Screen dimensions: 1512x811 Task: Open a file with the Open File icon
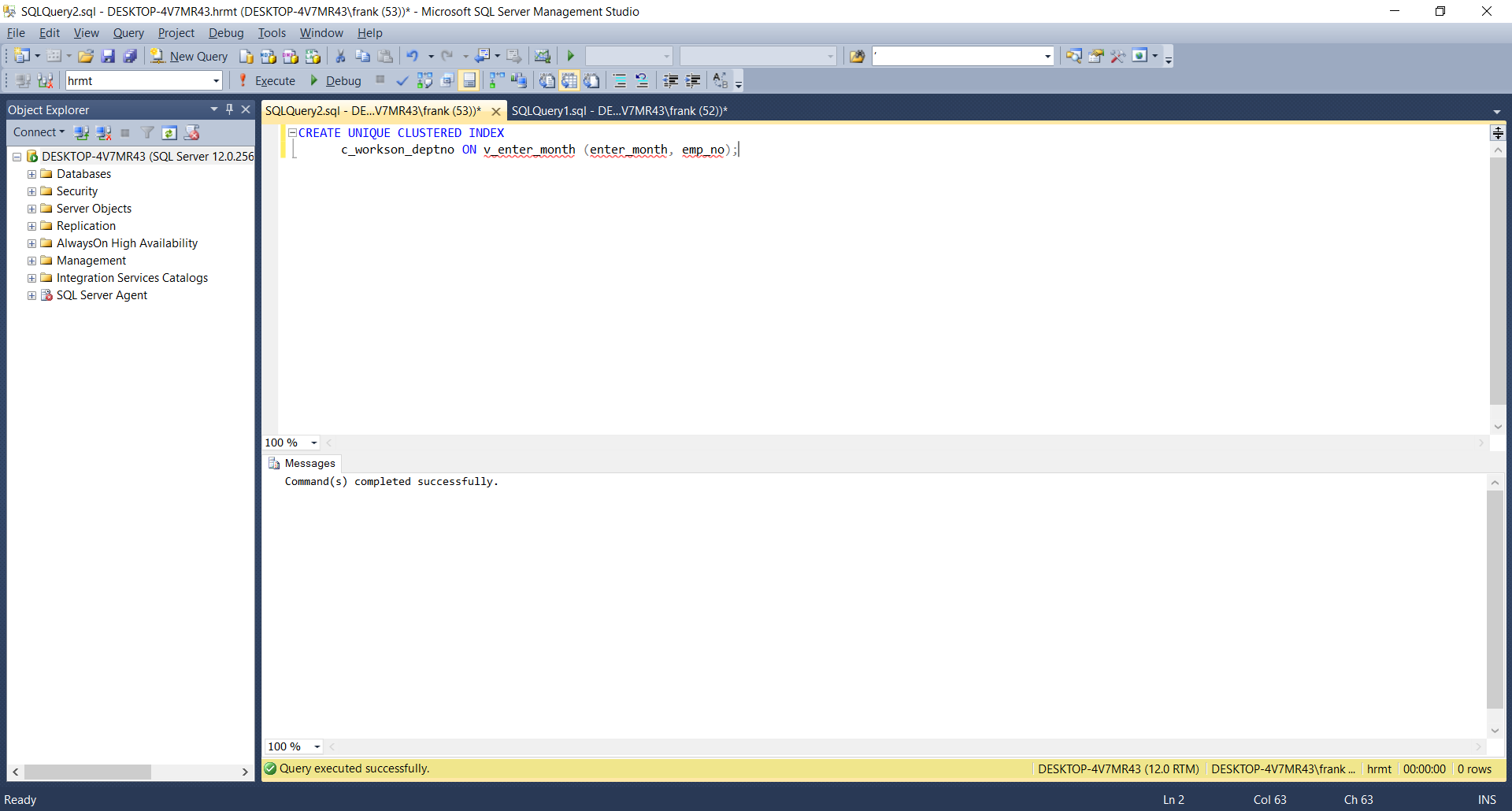[x=86, y=56]
